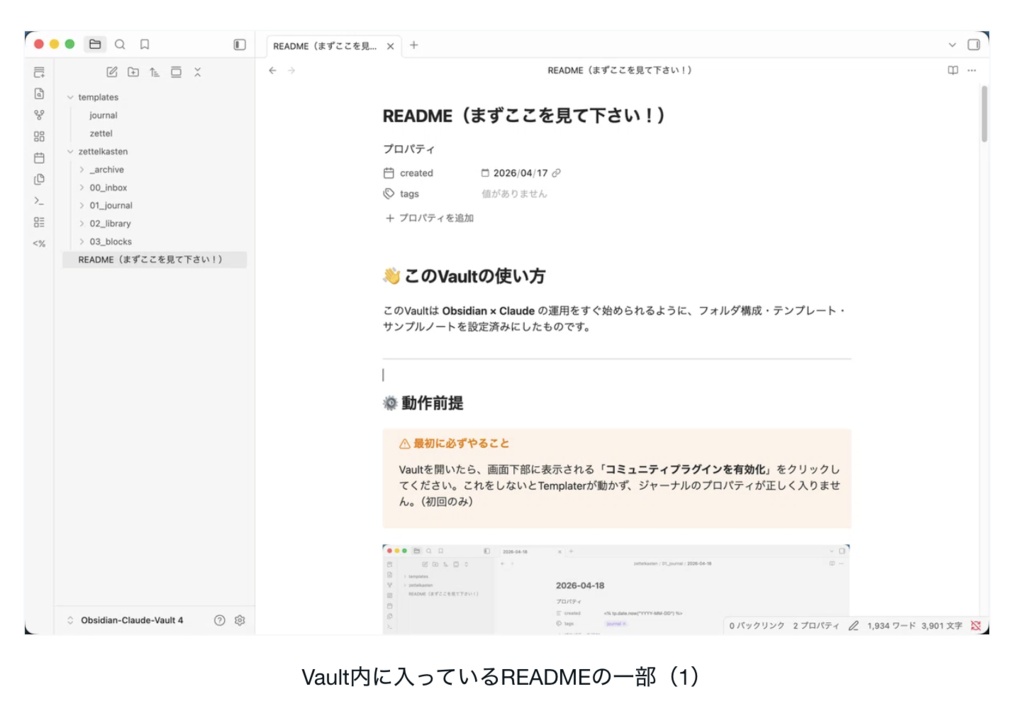
Task: Click the このVaultの使い方 heading
Action: point(464,276)
